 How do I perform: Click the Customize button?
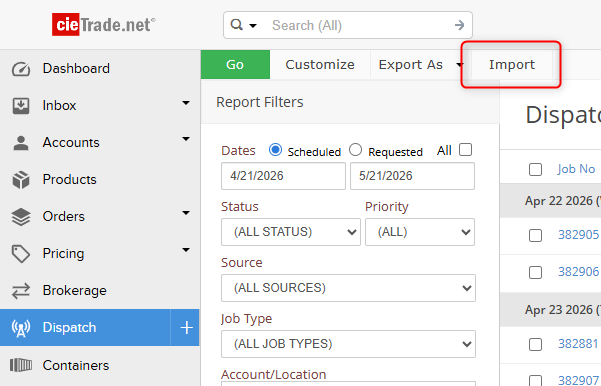[320, 64]
